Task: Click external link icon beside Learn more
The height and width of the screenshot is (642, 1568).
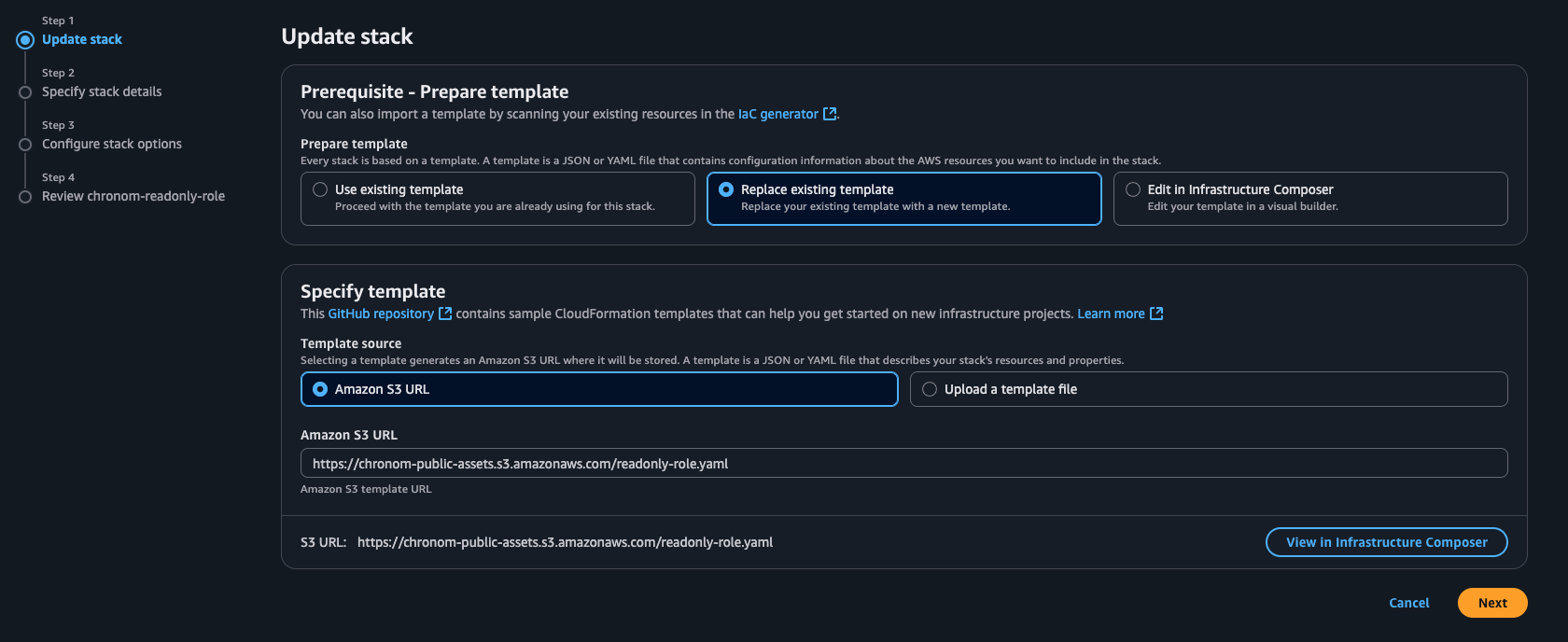Action: coord(1156,314)
